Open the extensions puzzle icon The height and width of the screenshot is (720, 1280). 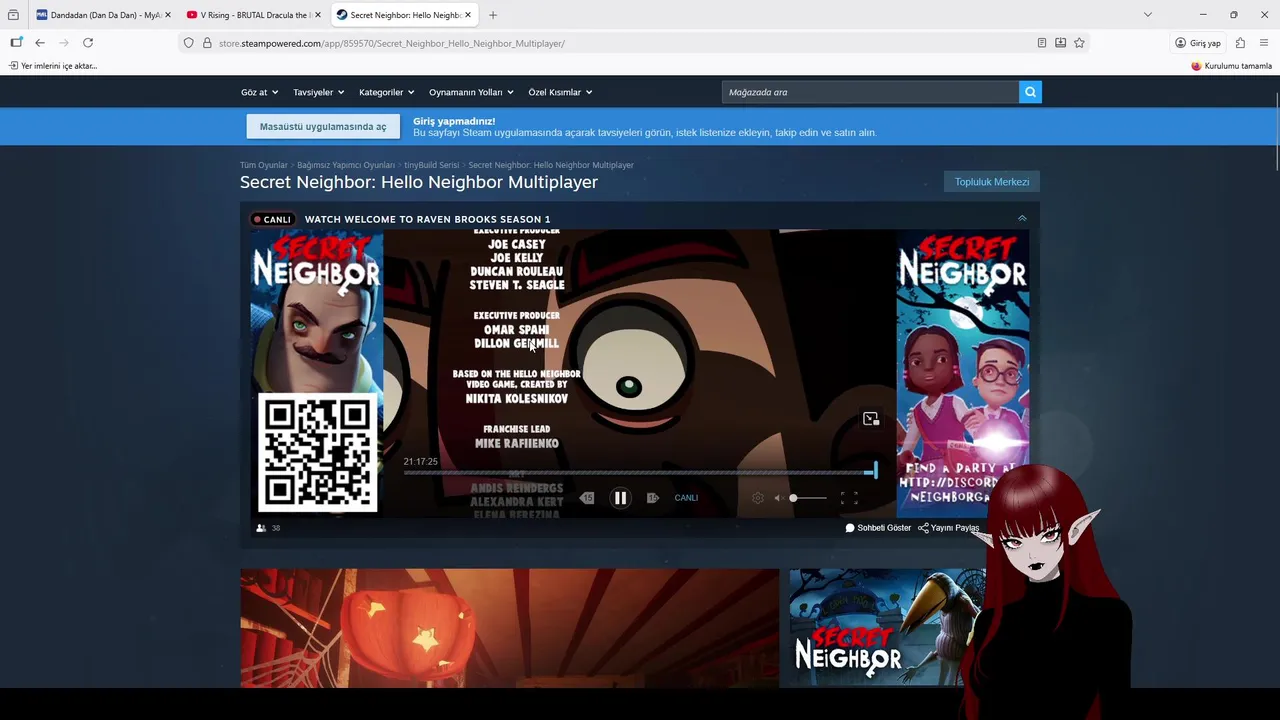point(1240,43)
